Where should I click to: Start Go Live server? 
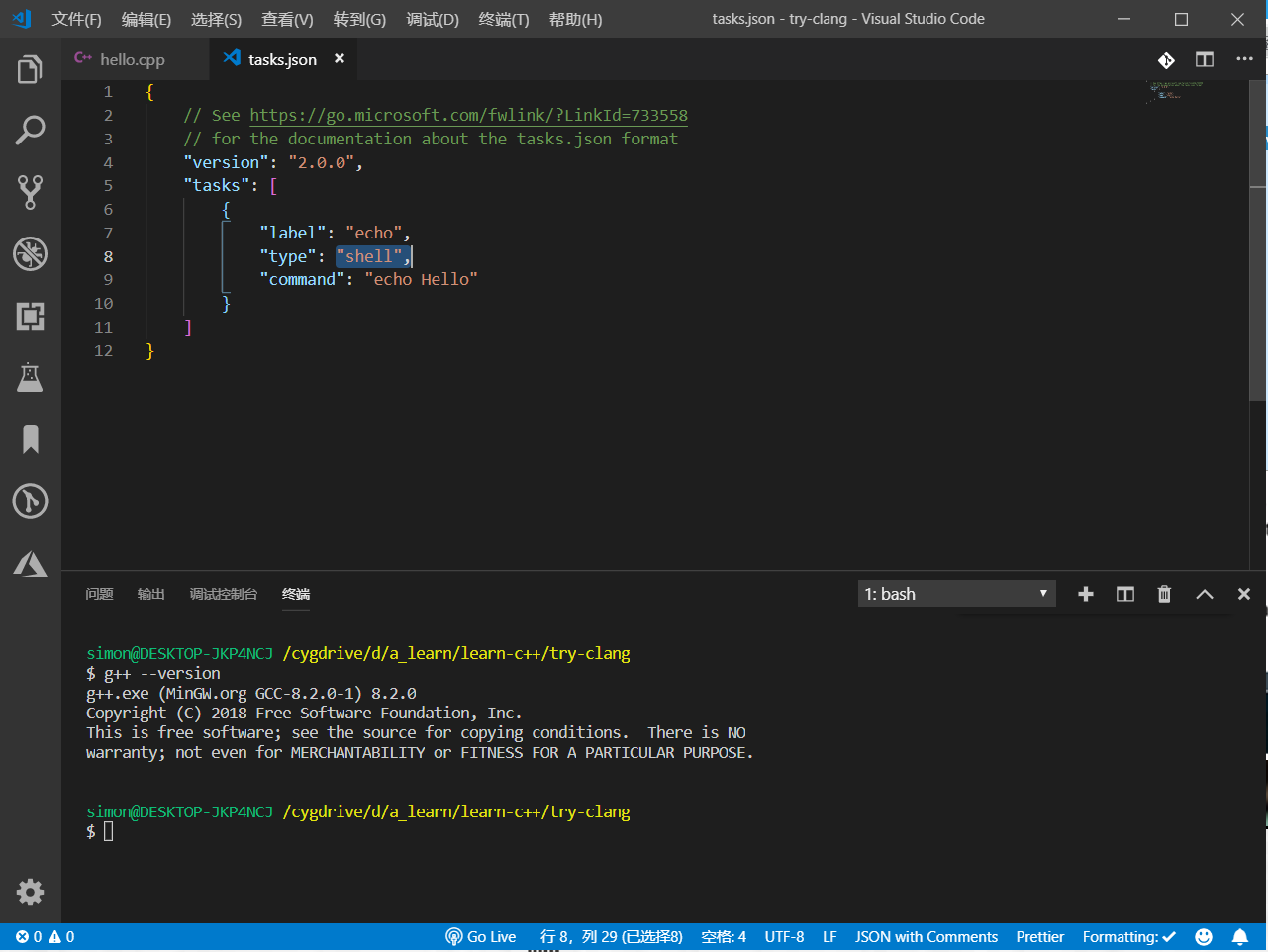click(x=481, y=937)
